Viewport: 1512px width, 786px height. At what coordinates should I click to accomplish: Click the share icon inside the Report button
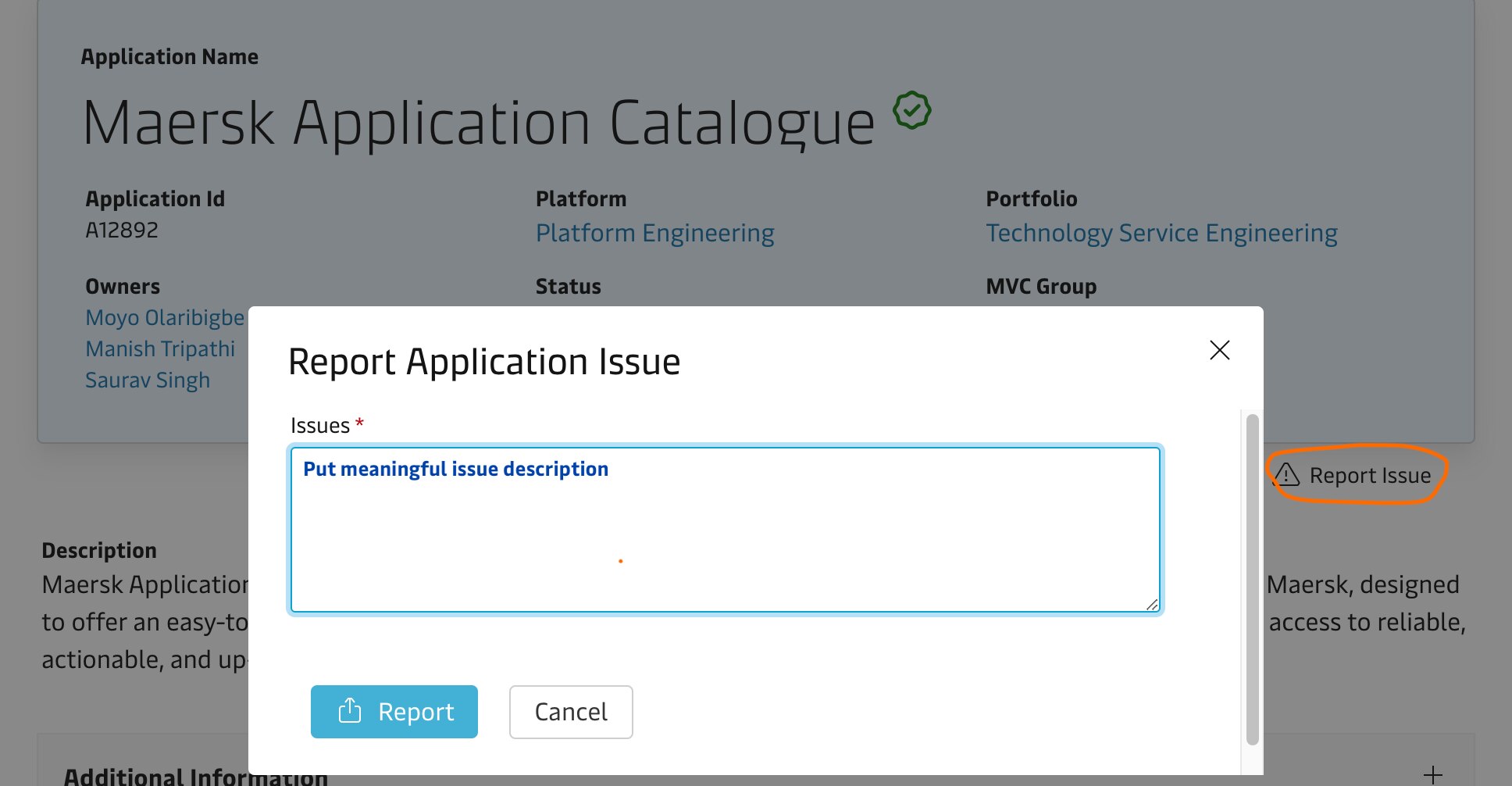coord(350,710)
